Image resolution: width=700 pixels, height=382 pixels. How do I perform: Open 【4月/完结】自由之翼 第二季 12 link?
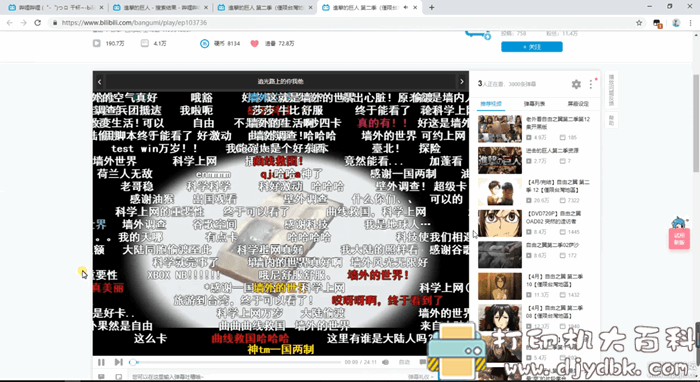click(558, 186)
